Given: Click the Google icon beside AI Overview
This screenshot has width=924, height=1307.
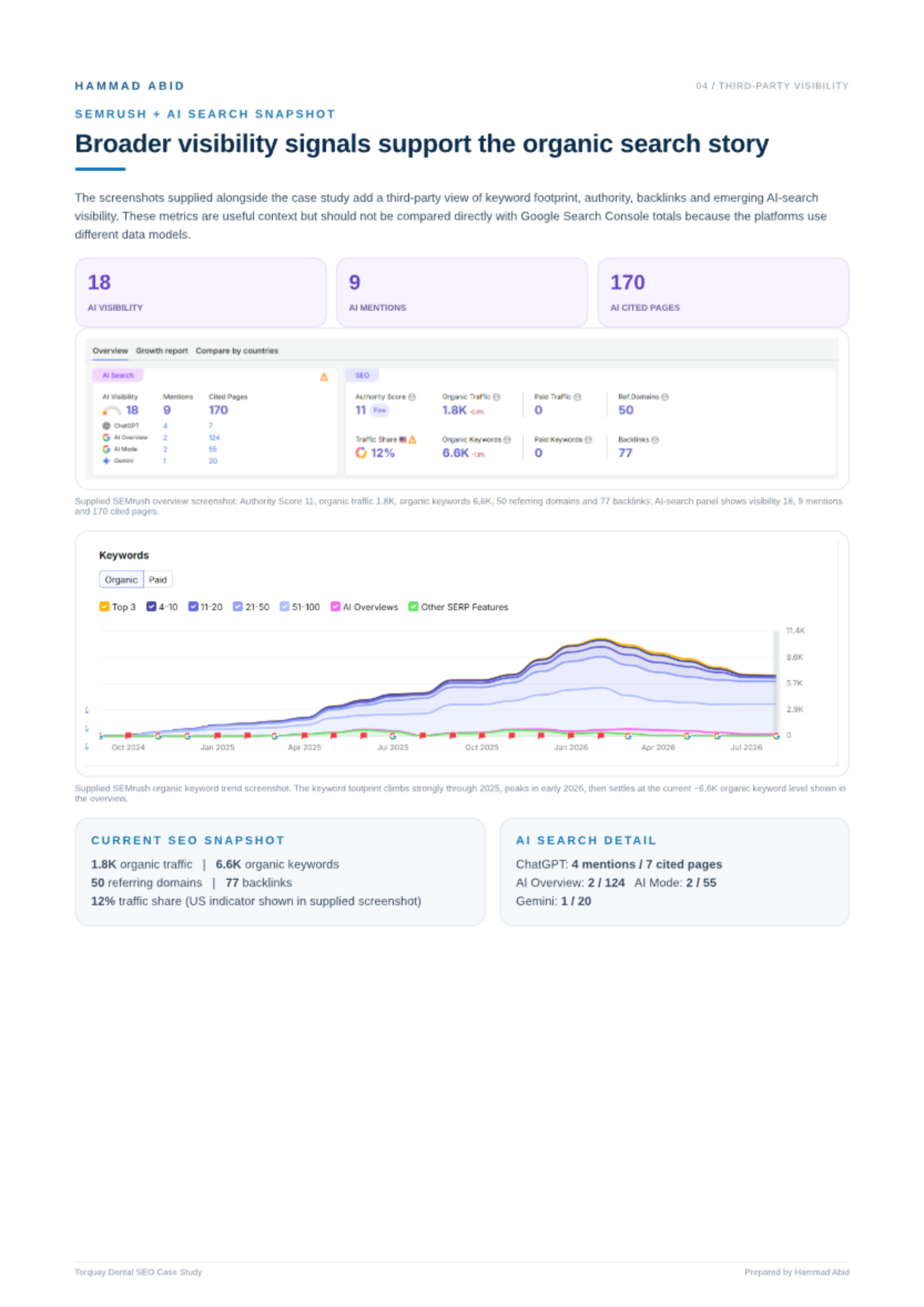Looking at the screenshot, I should (106, 437).
